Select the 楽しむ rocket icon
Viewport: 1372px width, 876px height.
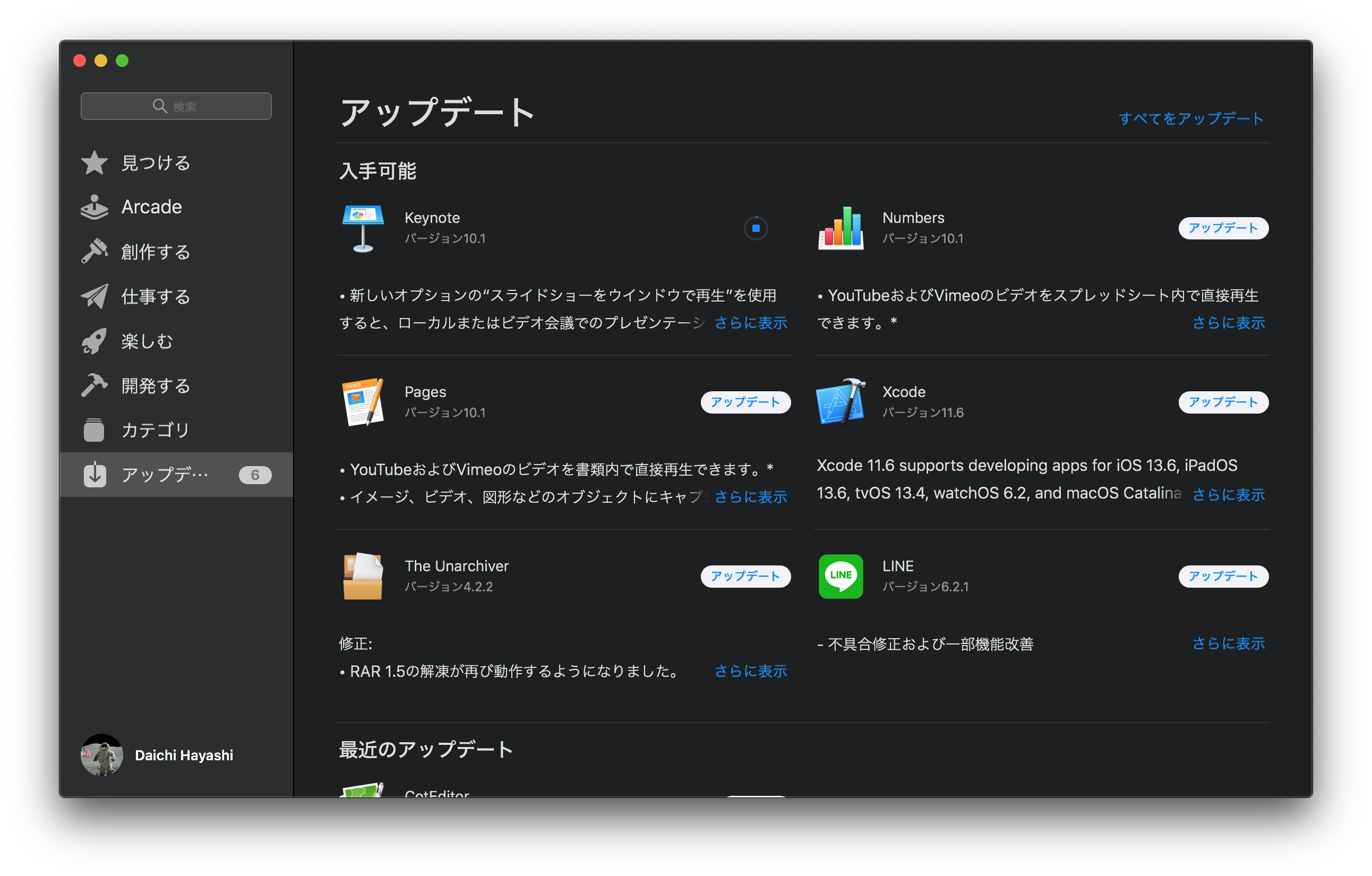click(x=95, y=341)
